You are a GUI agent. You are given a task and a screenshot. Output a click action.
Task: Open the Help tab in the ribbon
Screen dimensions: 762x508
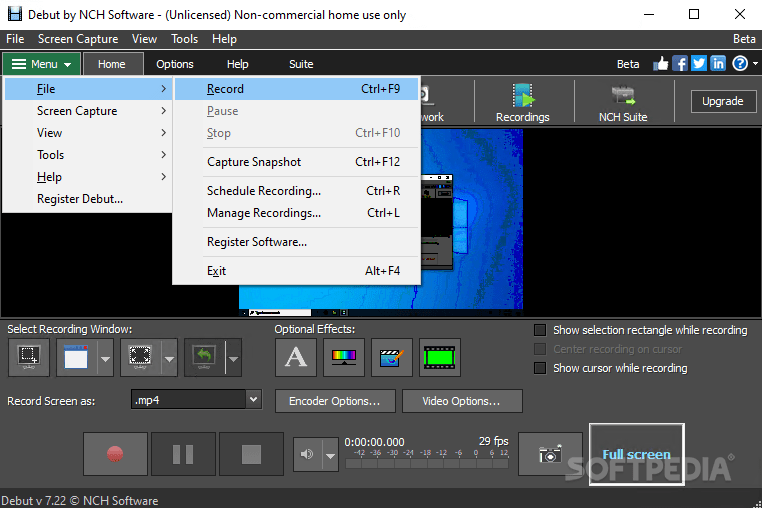[x=237, y=64]
